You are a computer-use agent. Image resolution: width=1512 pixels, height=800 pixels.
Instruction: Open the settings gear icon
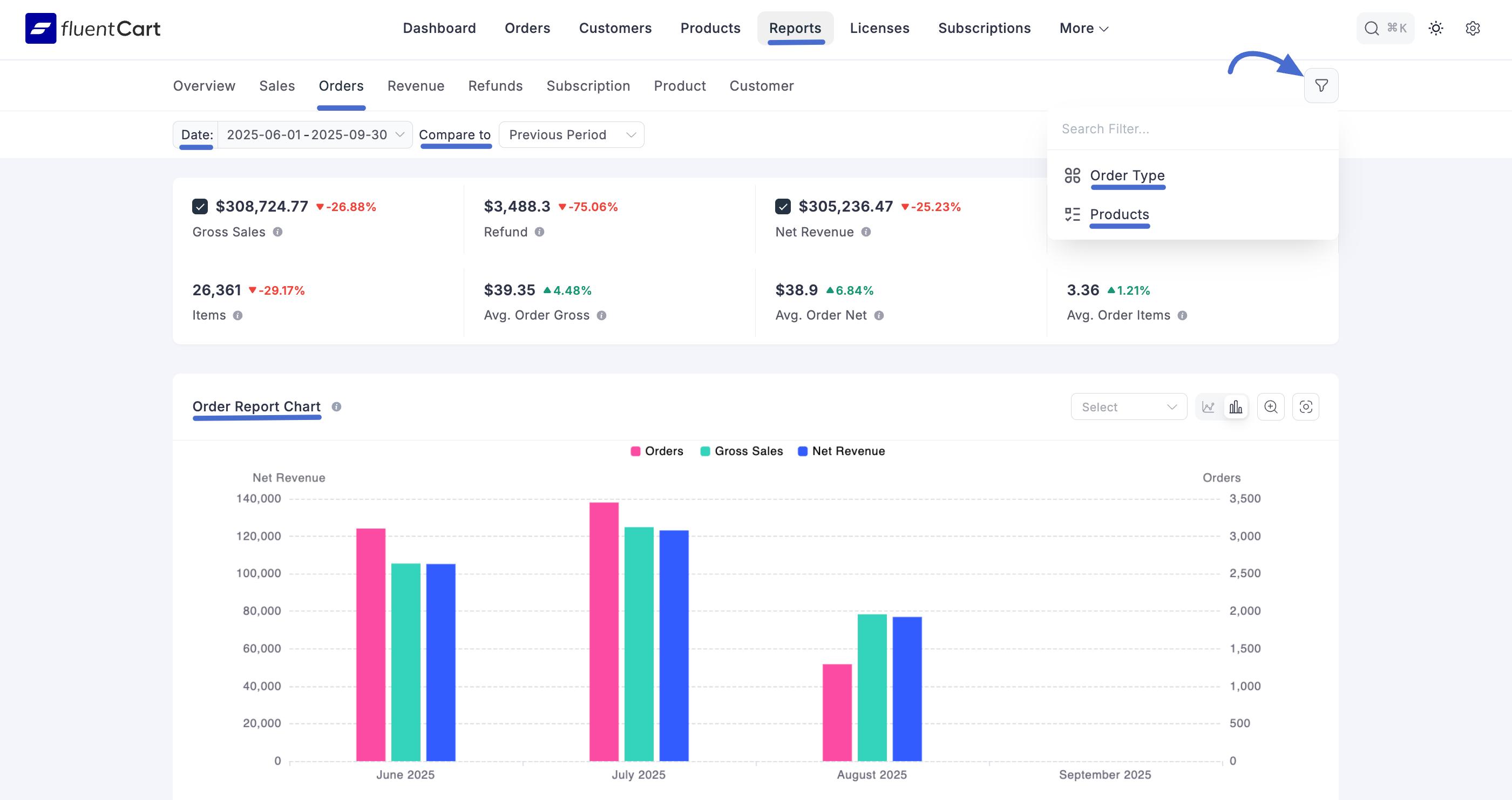pyautogui.click(x=1472, y=28)
